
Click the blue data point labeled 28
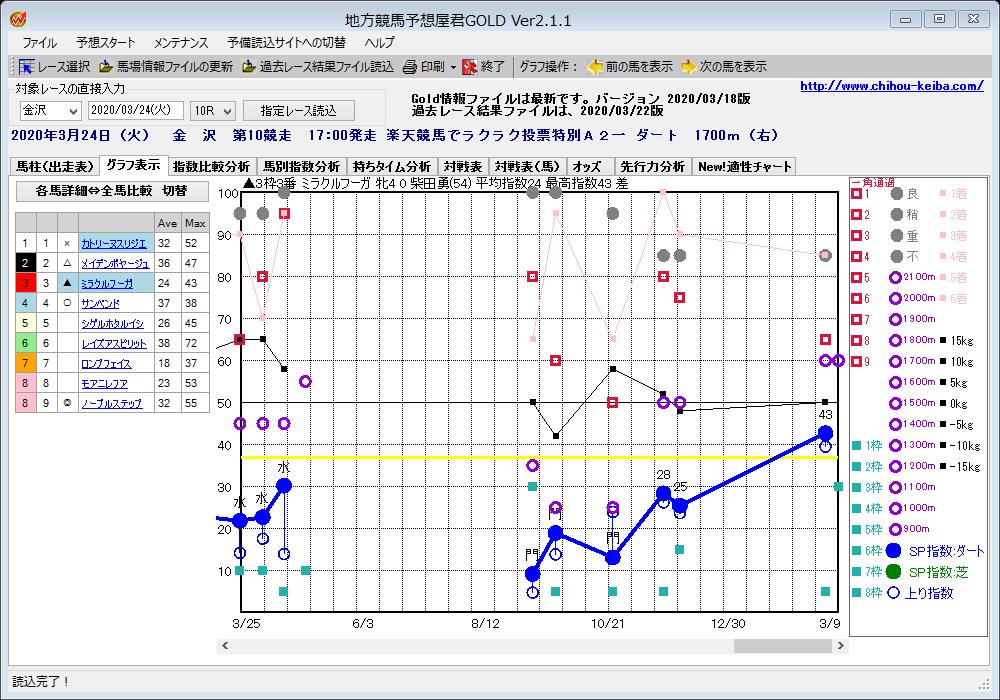[x=663, y=493]
